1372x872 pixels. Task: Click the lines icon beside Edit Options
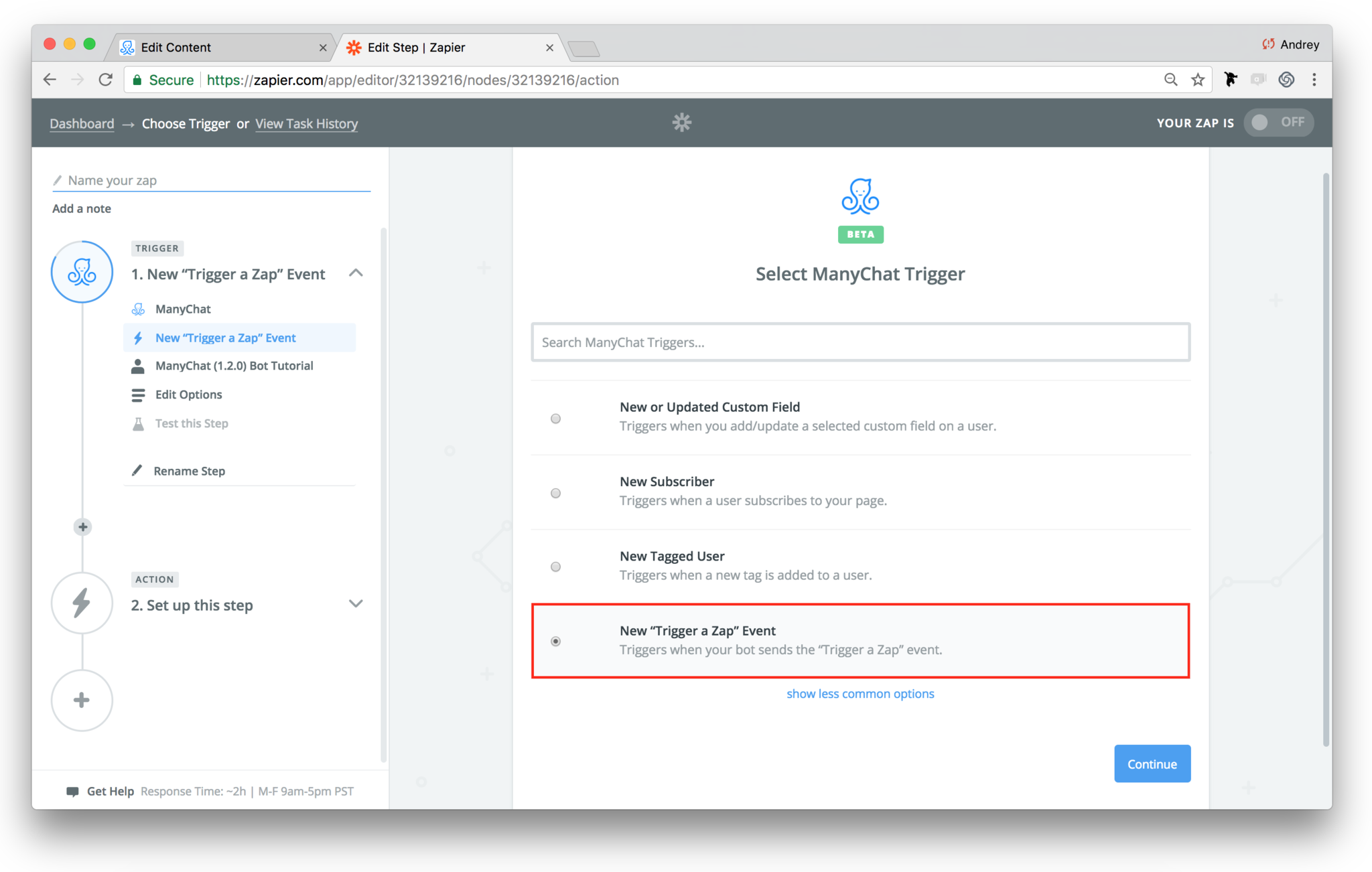[x=138, y=395]
